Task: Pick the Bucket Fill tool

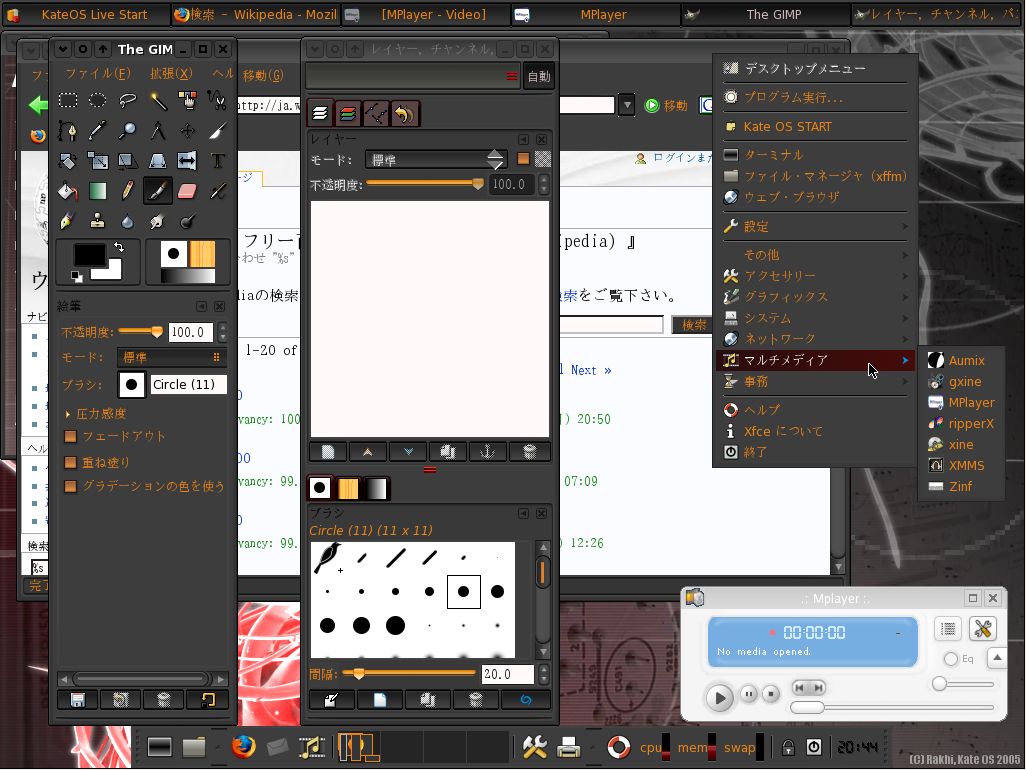Action: pyautogui.click(x=68, y=191)
